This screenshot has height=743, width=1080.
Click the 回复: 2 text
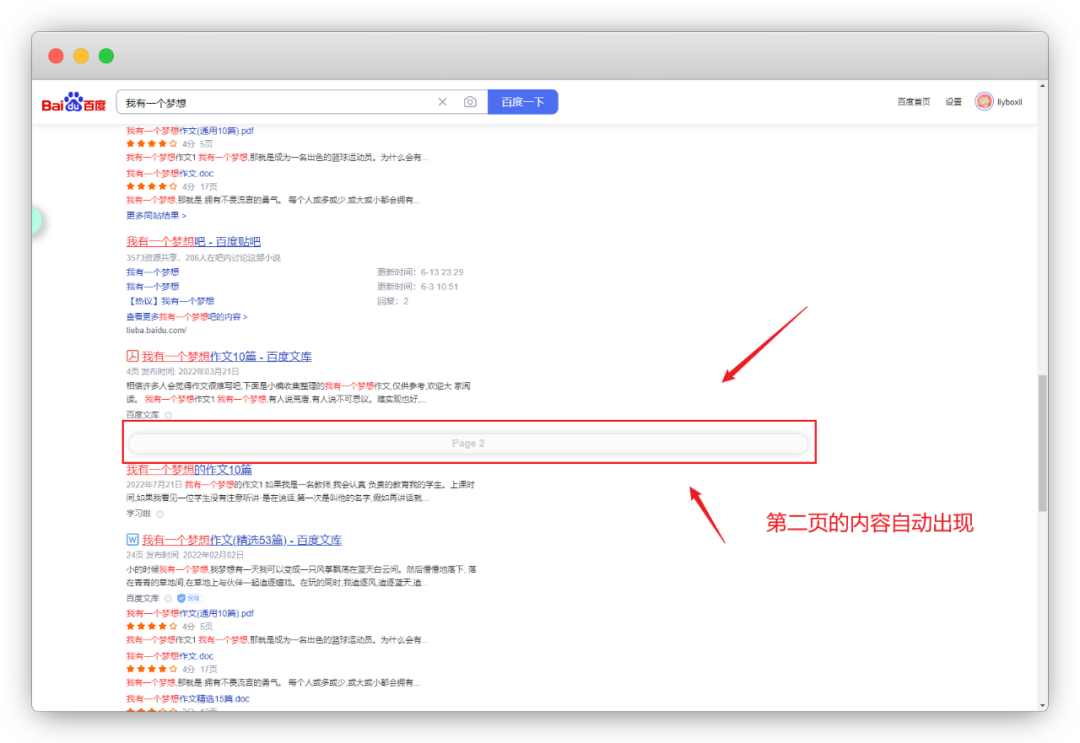tap(393, 301)
